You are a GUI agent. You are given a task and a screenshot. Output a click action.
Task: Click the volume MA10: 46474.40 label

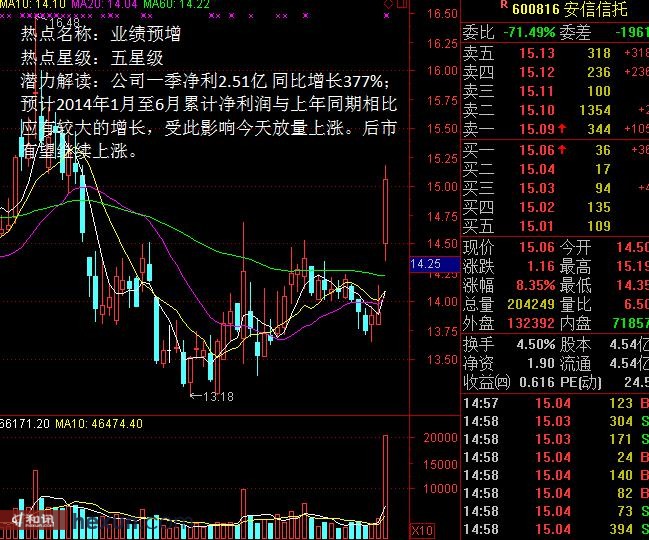tap(98, 424)
